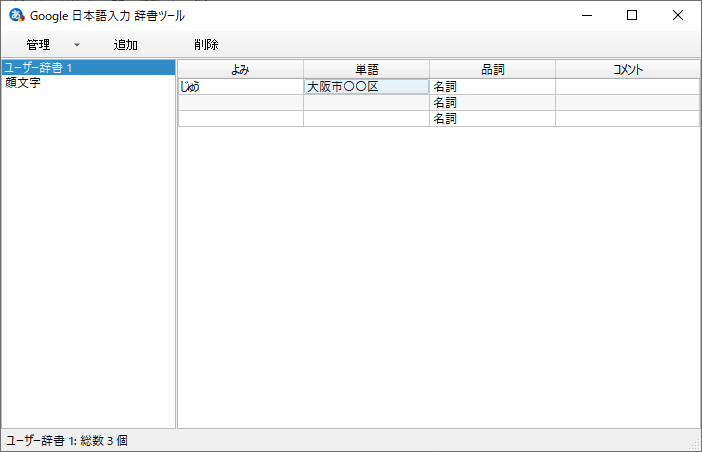
Task: Close the 辞書ツール window
Action: (678, 15)
